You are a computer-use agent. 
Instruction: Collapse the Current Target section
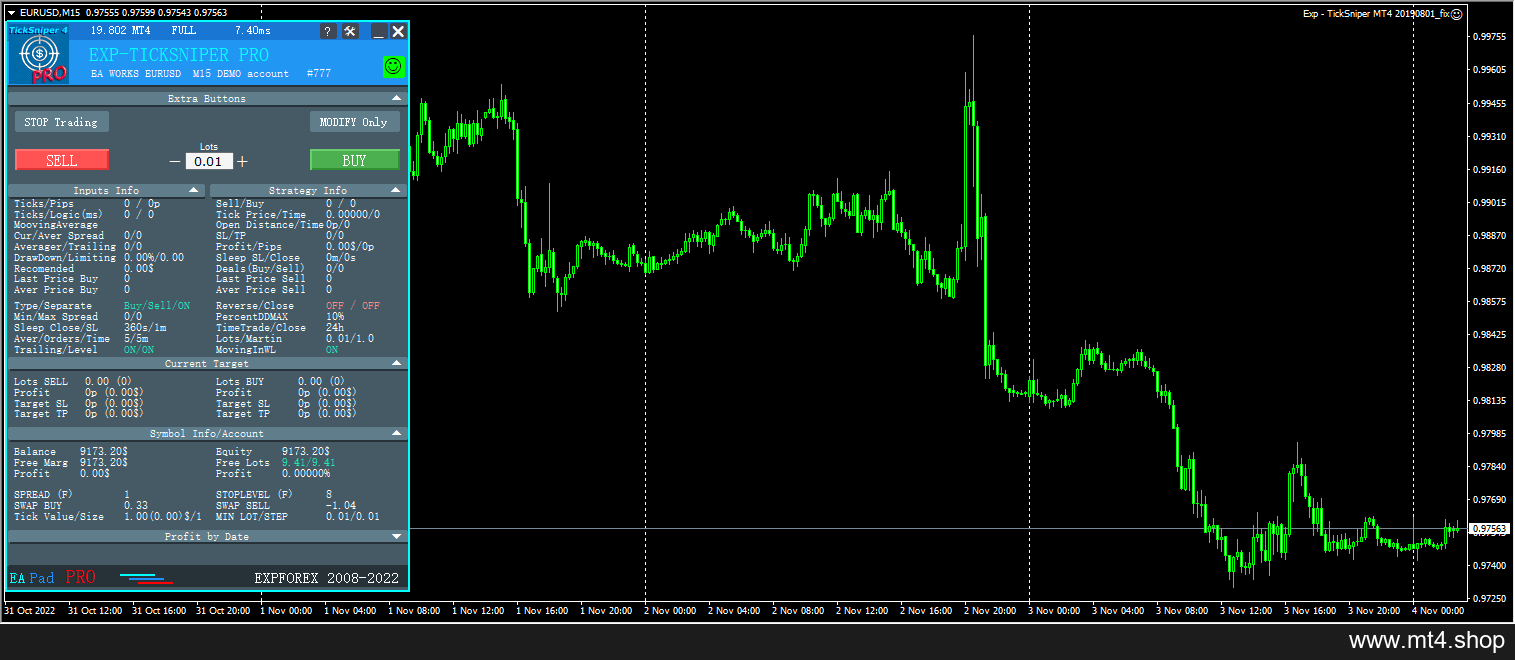click(396, 364)
